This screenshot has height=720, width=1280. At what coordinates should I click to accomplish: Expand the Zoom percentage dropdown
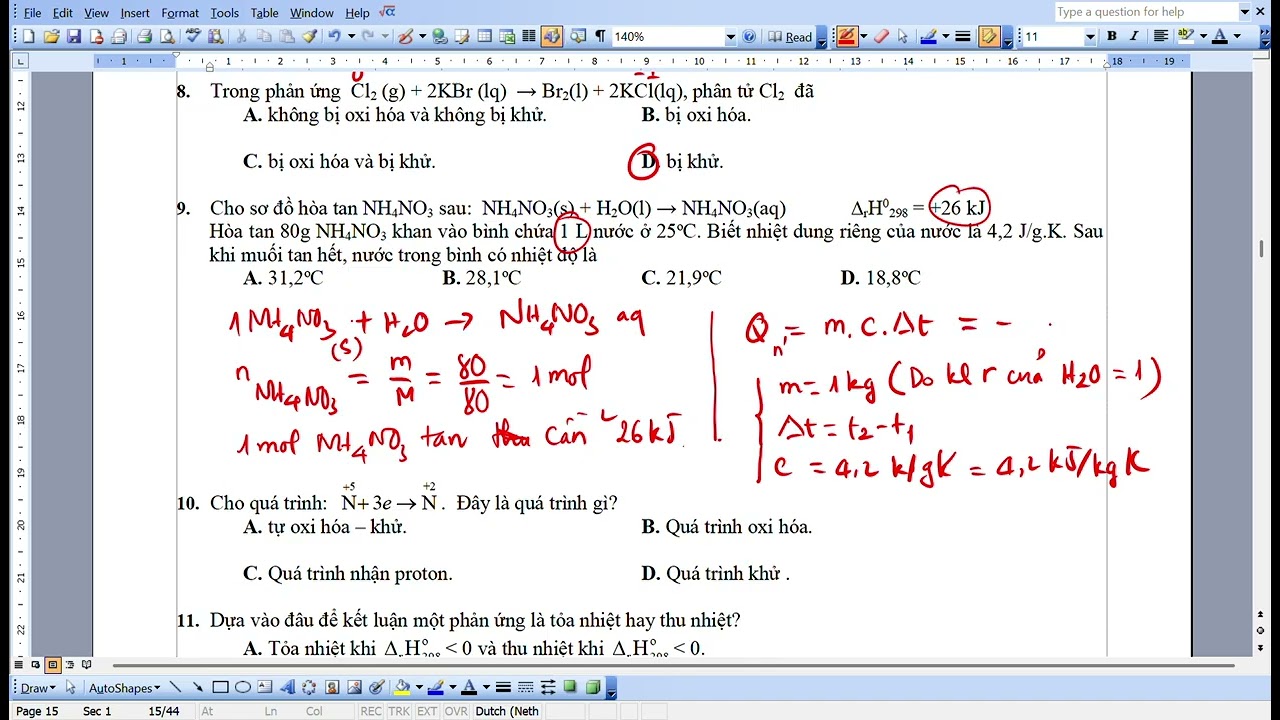point(730,36)
